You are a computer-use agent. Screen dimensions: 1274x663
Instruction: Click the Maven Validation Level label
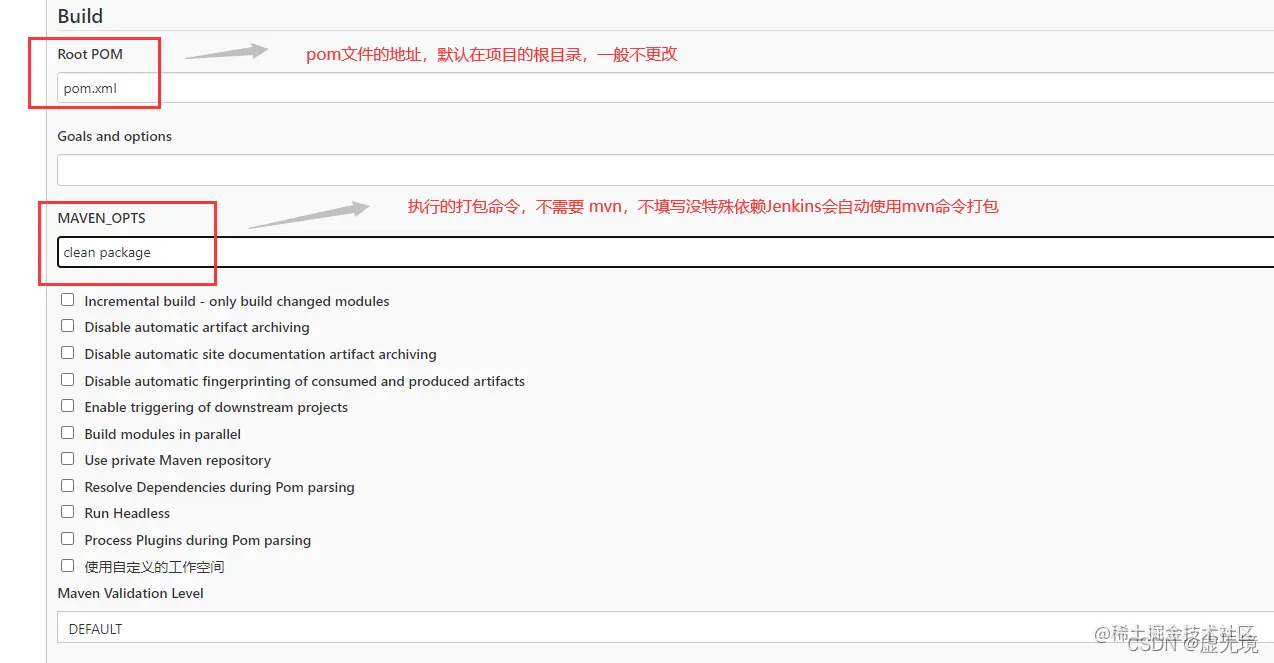point(130,593)
